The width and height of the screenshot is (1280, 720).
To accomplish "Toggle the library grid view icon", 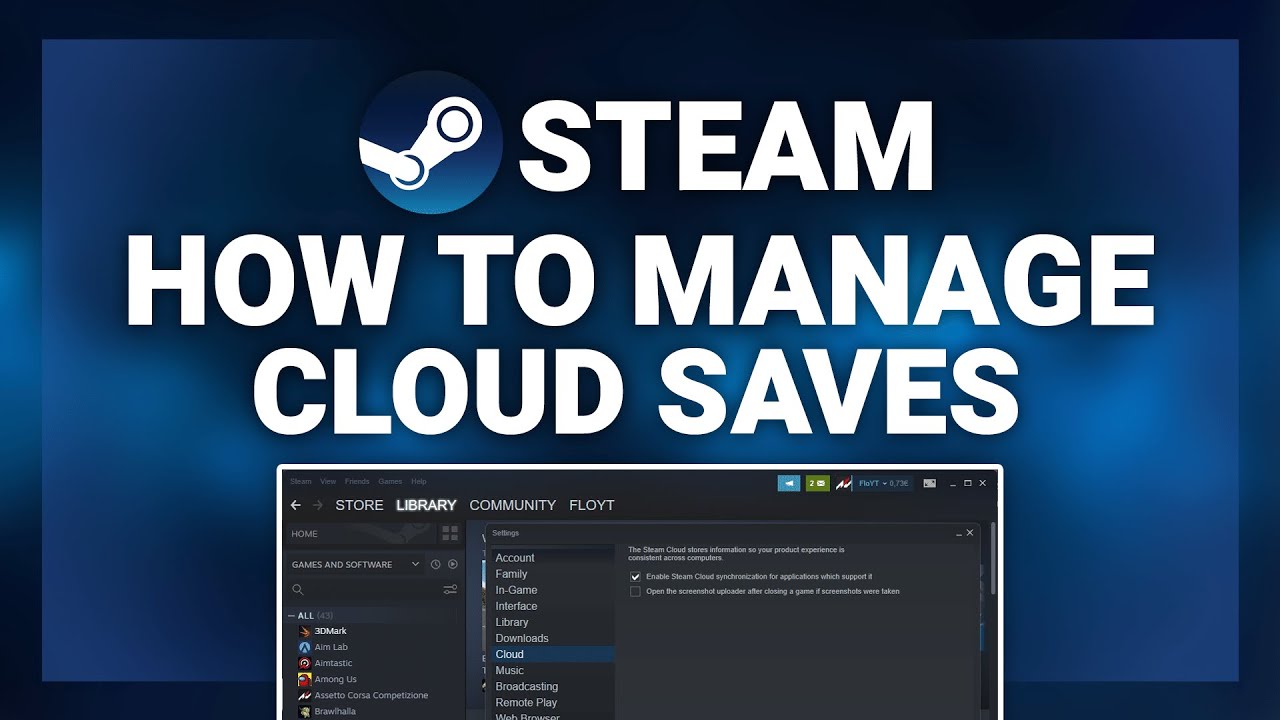I will click(450, 533).
